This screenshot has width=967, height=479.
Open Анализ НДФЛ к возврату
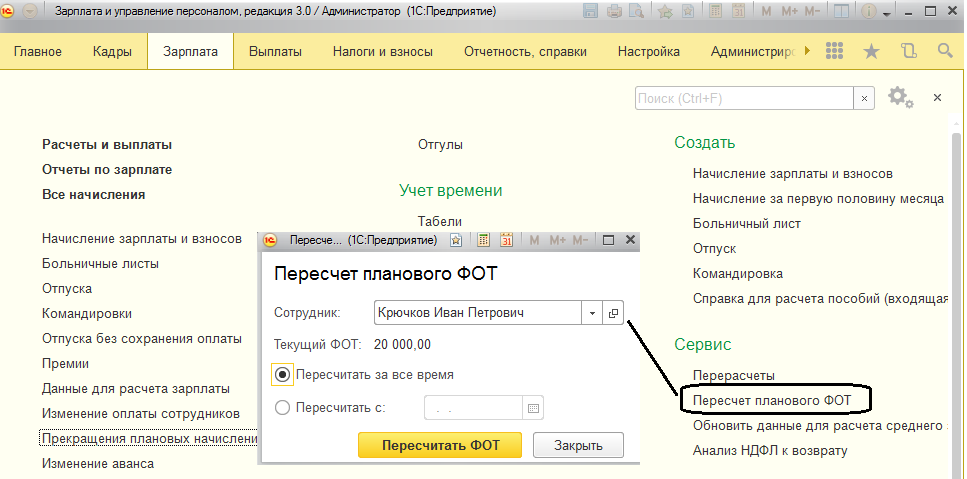(x=770, y=451)
